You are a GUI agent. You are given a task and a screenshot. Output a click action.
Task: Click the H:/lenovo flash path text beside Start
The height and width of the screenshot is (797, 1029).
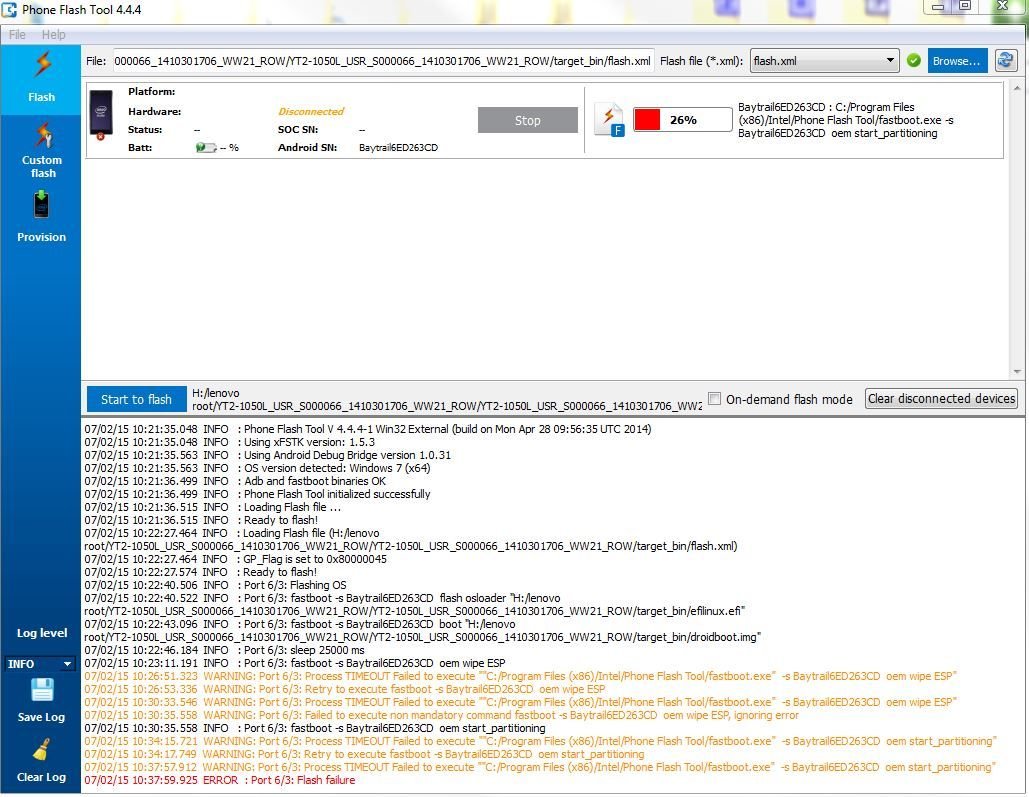[446, 399]
